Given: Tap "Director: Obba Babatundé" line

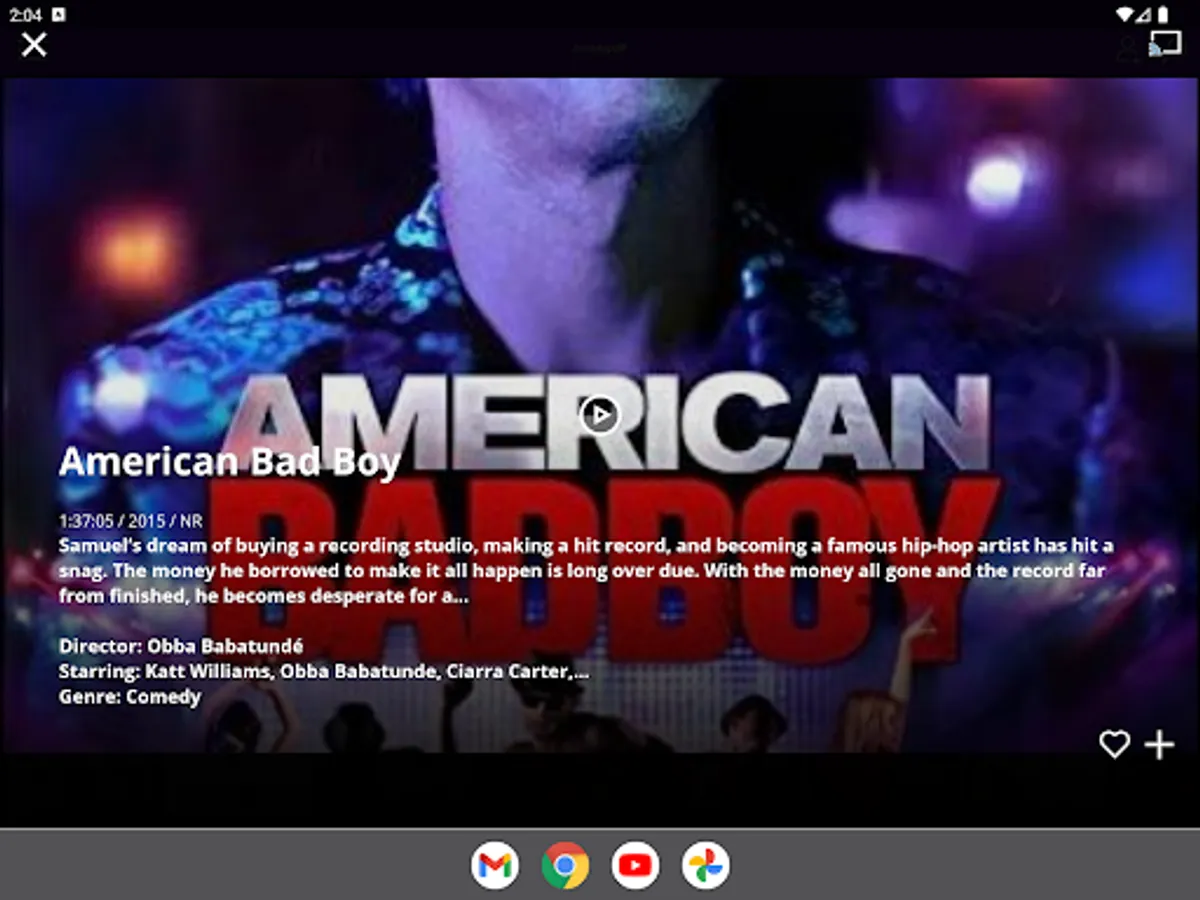Looking at the screenshot, I should coord(181,646).
